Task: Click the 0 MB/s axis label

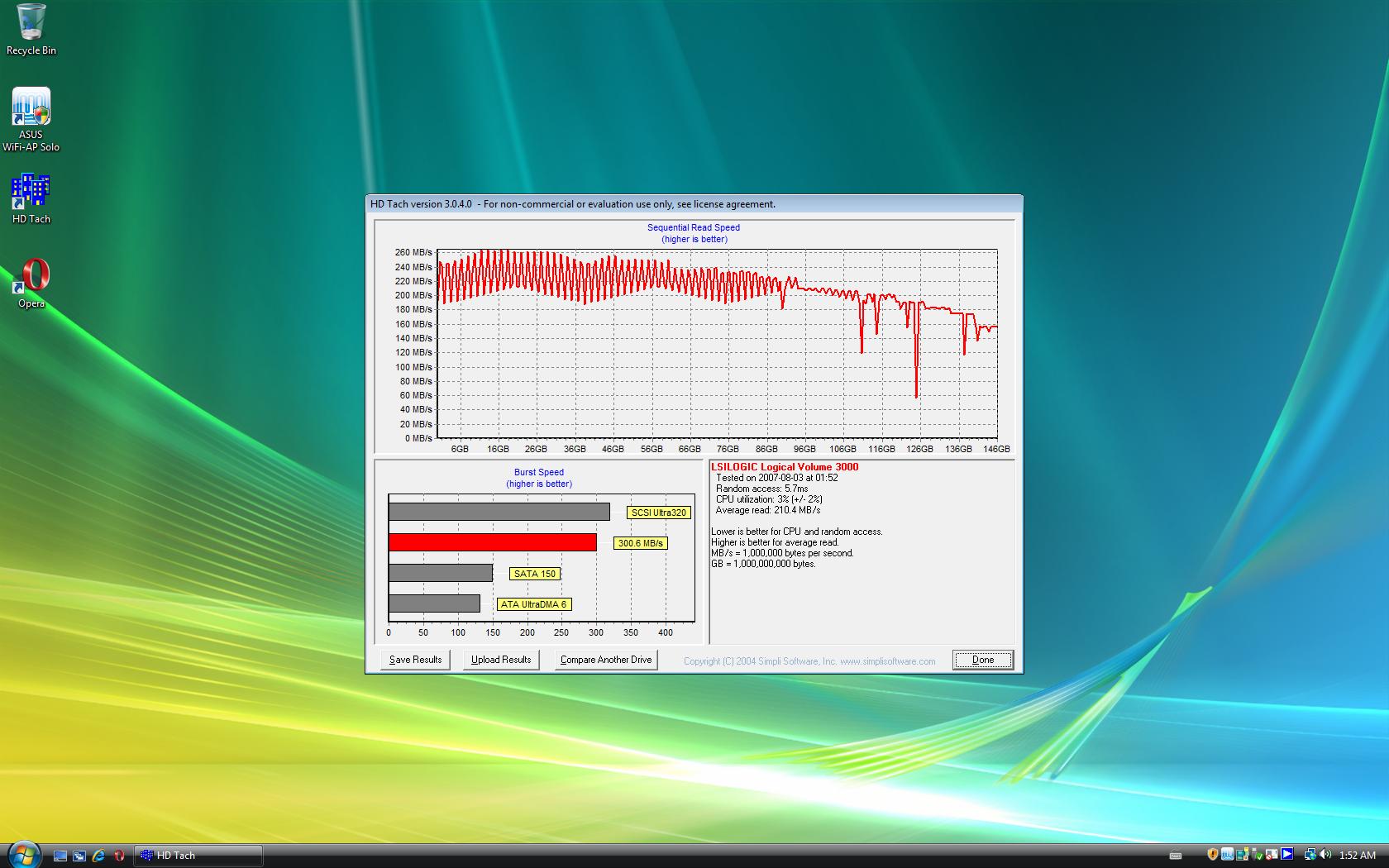Action: point(418,438)
